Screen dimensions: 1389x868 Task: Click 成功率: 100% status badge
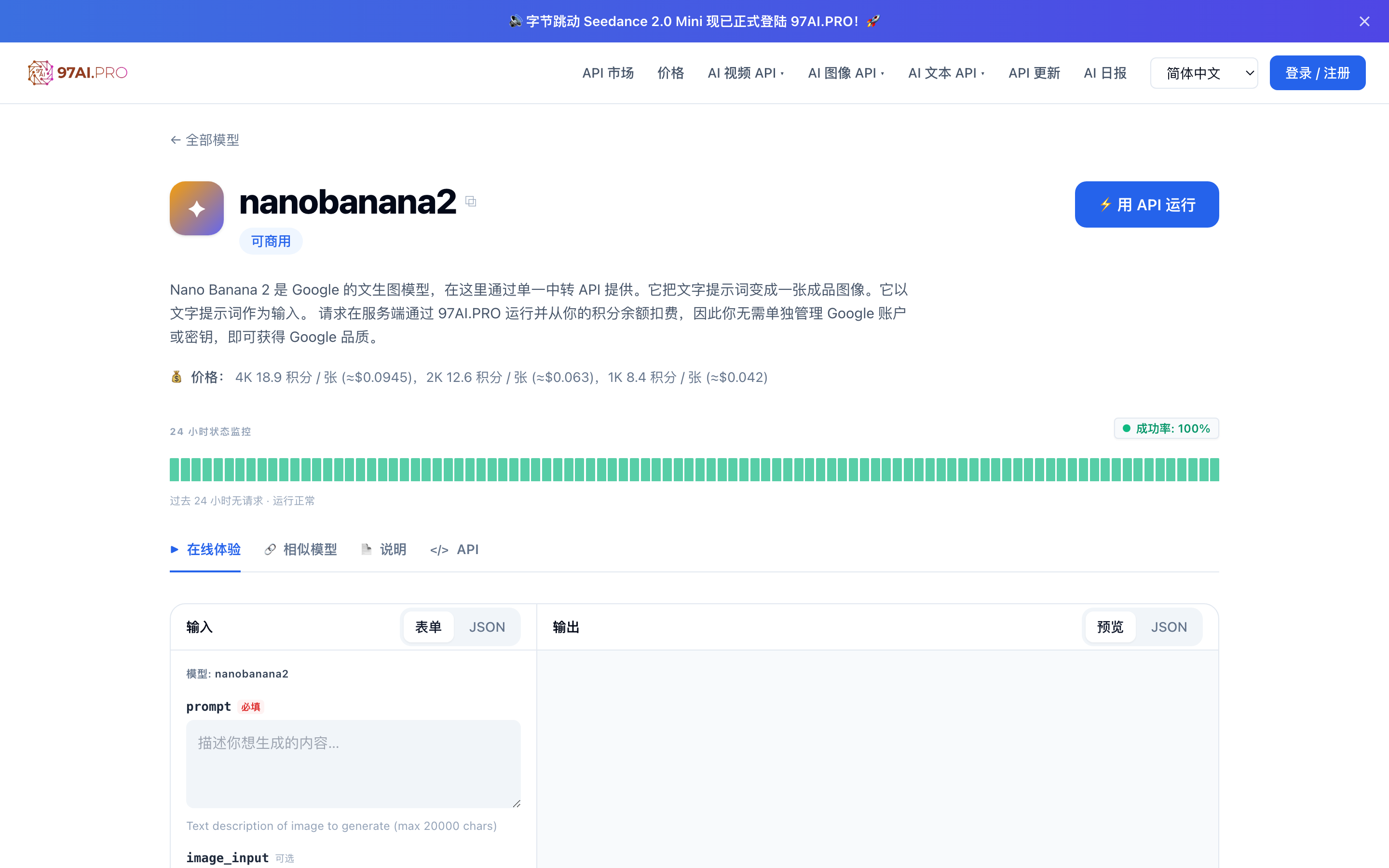point(1166,428)
